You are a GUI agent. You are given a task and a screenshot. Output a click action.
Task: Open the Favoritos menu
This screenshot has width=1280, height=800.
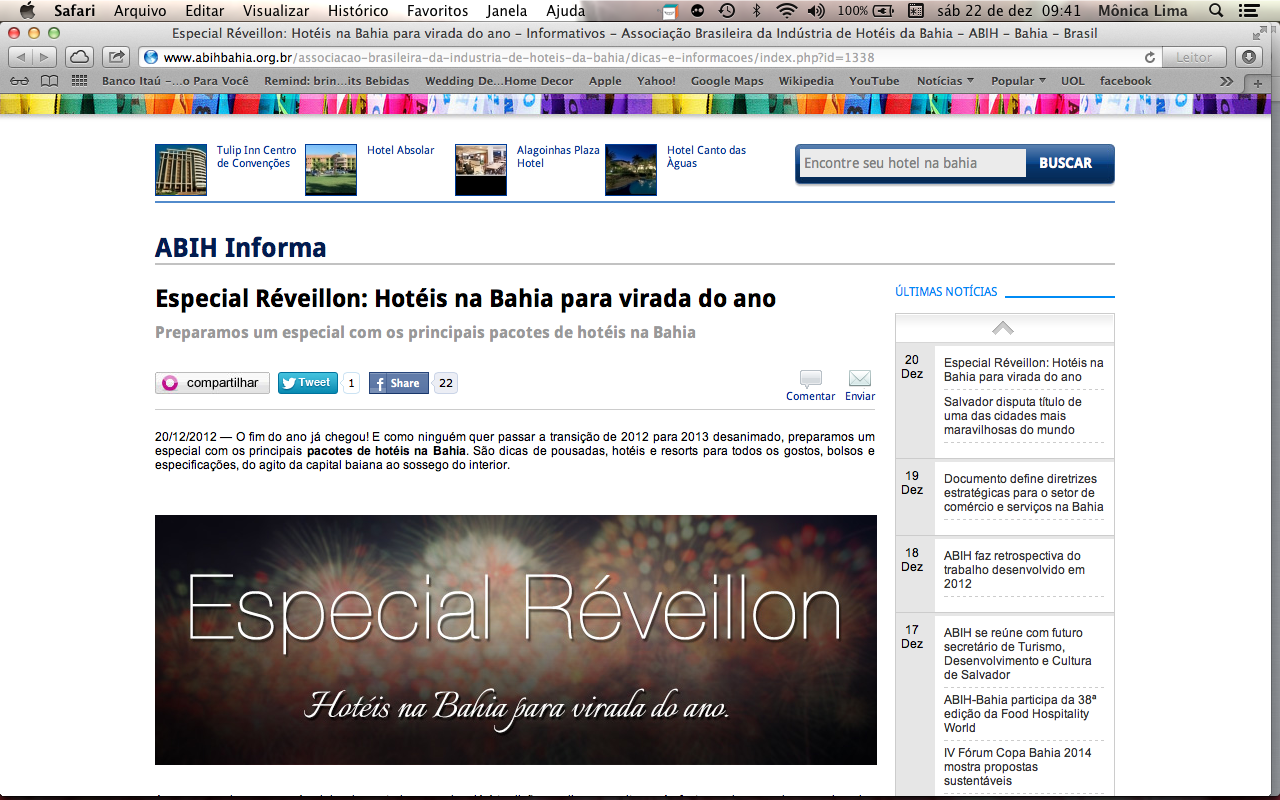(x=437, y=11)
